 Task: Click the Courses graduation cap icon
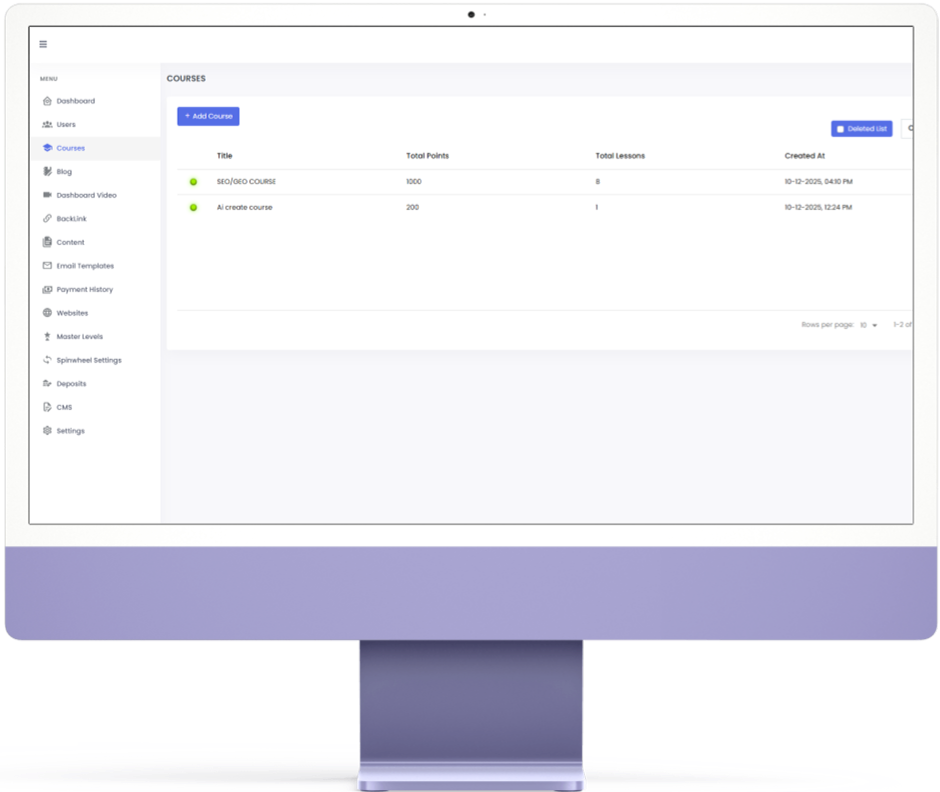47,147
